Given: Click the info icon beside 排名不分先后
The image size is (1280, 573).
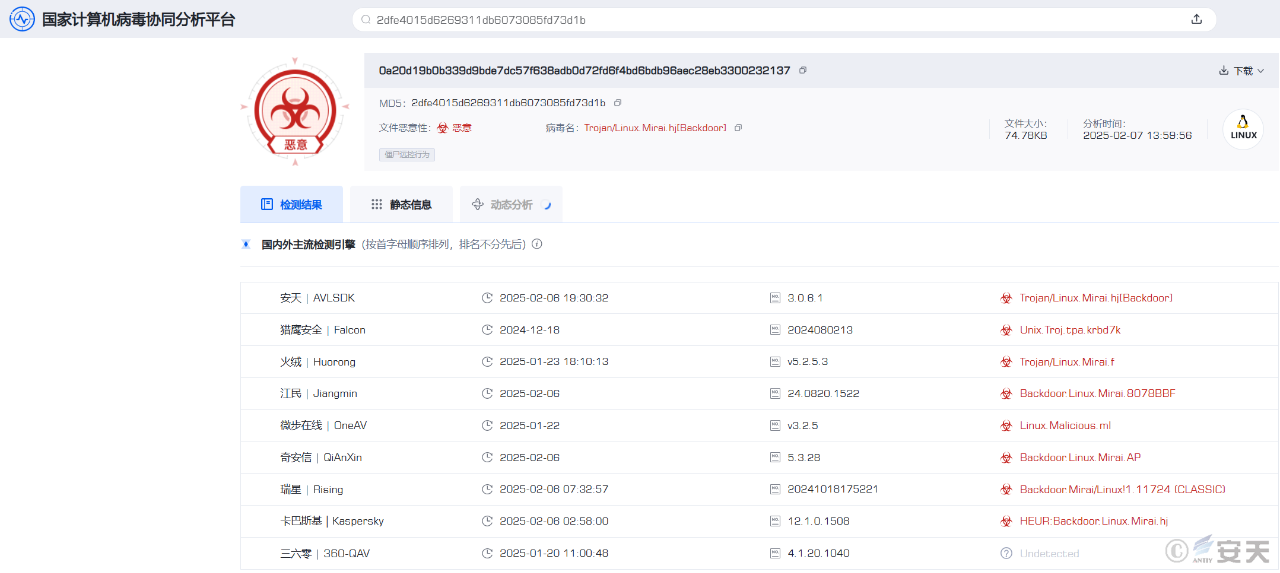Looking at the screenshot, I should pyautogui.click(x=537, y=244).
